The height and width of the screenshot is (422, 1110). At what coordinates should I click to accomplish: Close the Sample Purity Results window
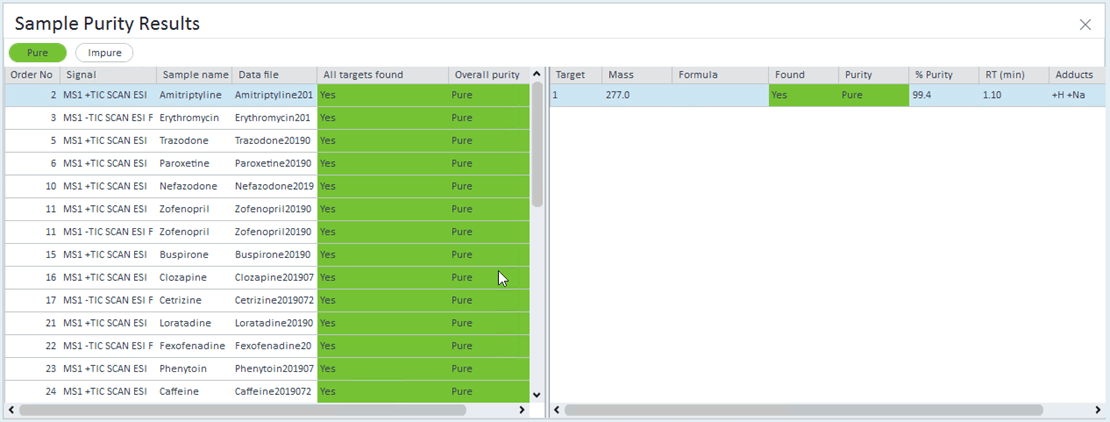pyautogui.click(x=1085, y=24)
